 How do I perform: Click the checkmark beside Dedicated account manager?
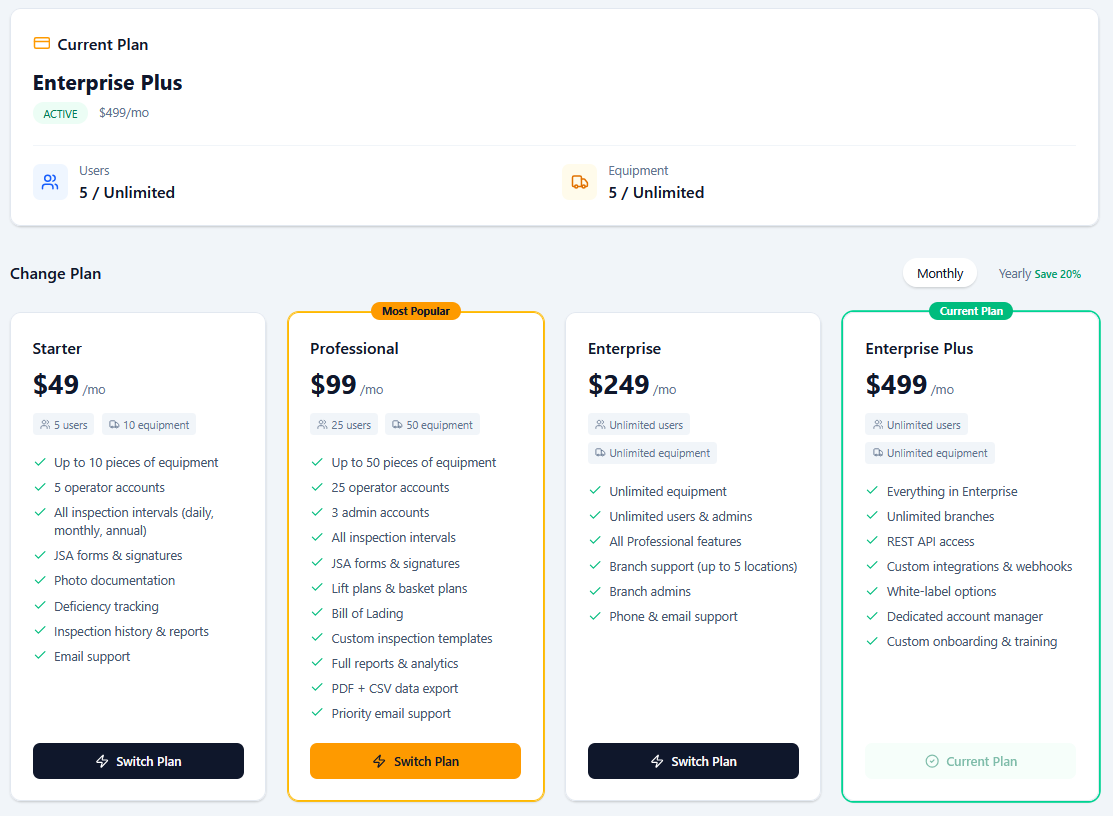[874, 616]
